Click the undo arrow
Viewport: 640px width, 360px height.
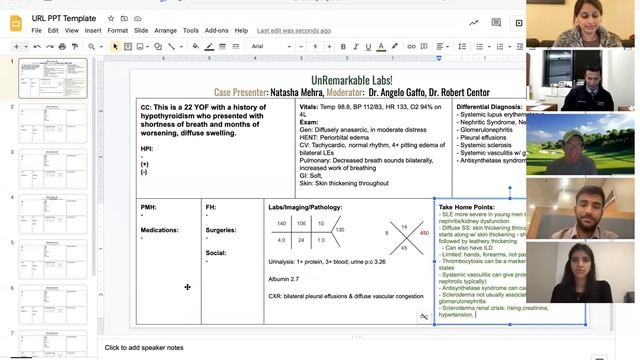tap(37, 47)
